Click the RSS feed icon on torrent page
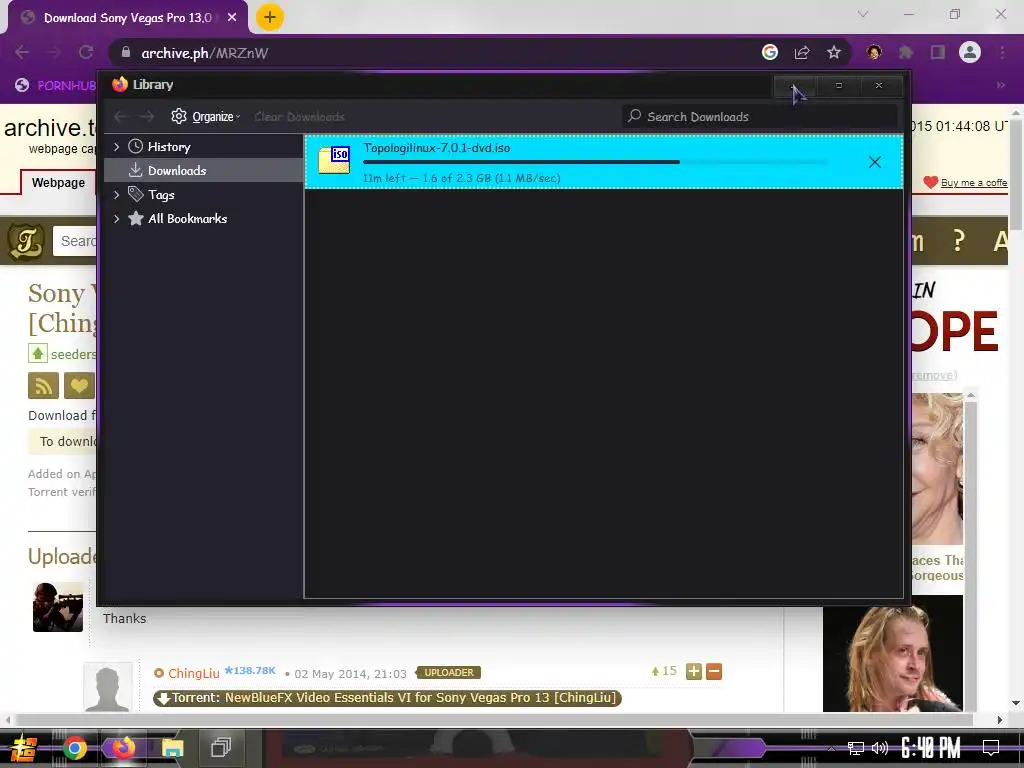The height and width of the screenshot is (768, 1024). pyautogui.click(x=43, y=385)
